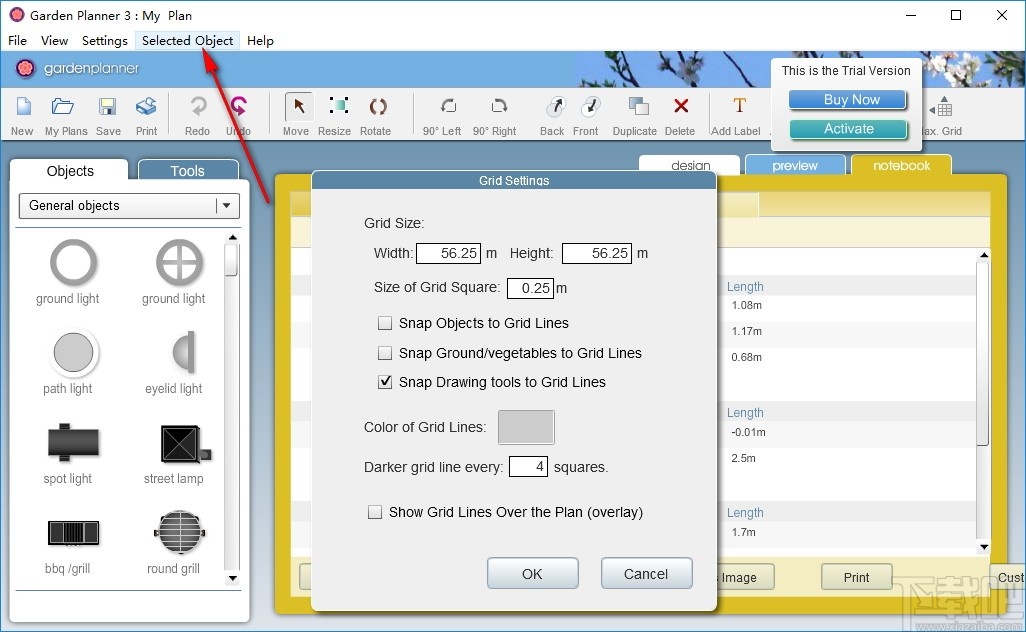Check Show Grid Lines Over the Plan
Viewport: 1026px width, 632px height.
375,512
